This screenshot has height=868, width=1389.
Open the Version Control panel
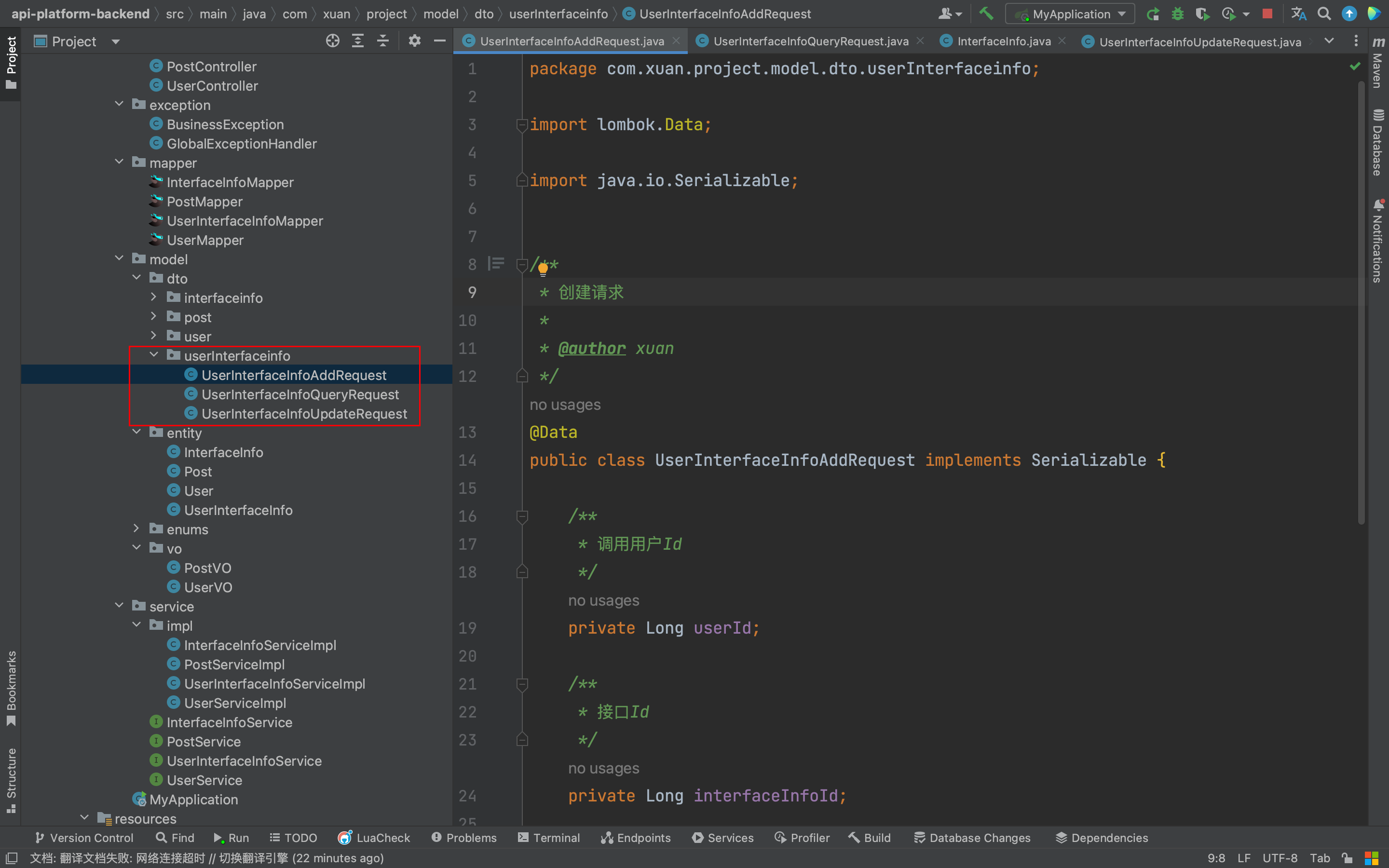pos(84,838)
